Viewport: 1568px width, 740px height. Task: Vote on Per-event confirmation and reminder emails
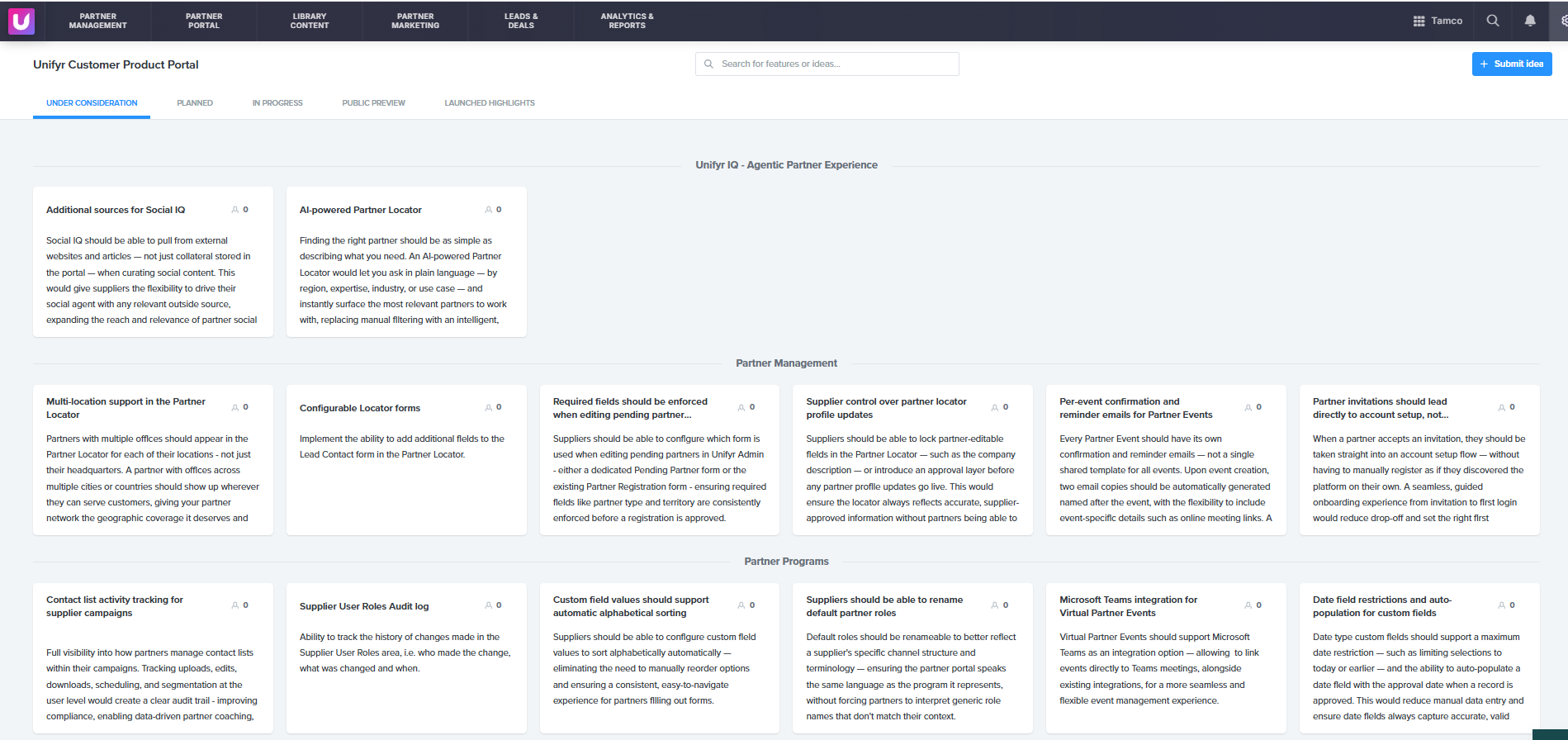pyautogui.click(x=1254, y=407)
